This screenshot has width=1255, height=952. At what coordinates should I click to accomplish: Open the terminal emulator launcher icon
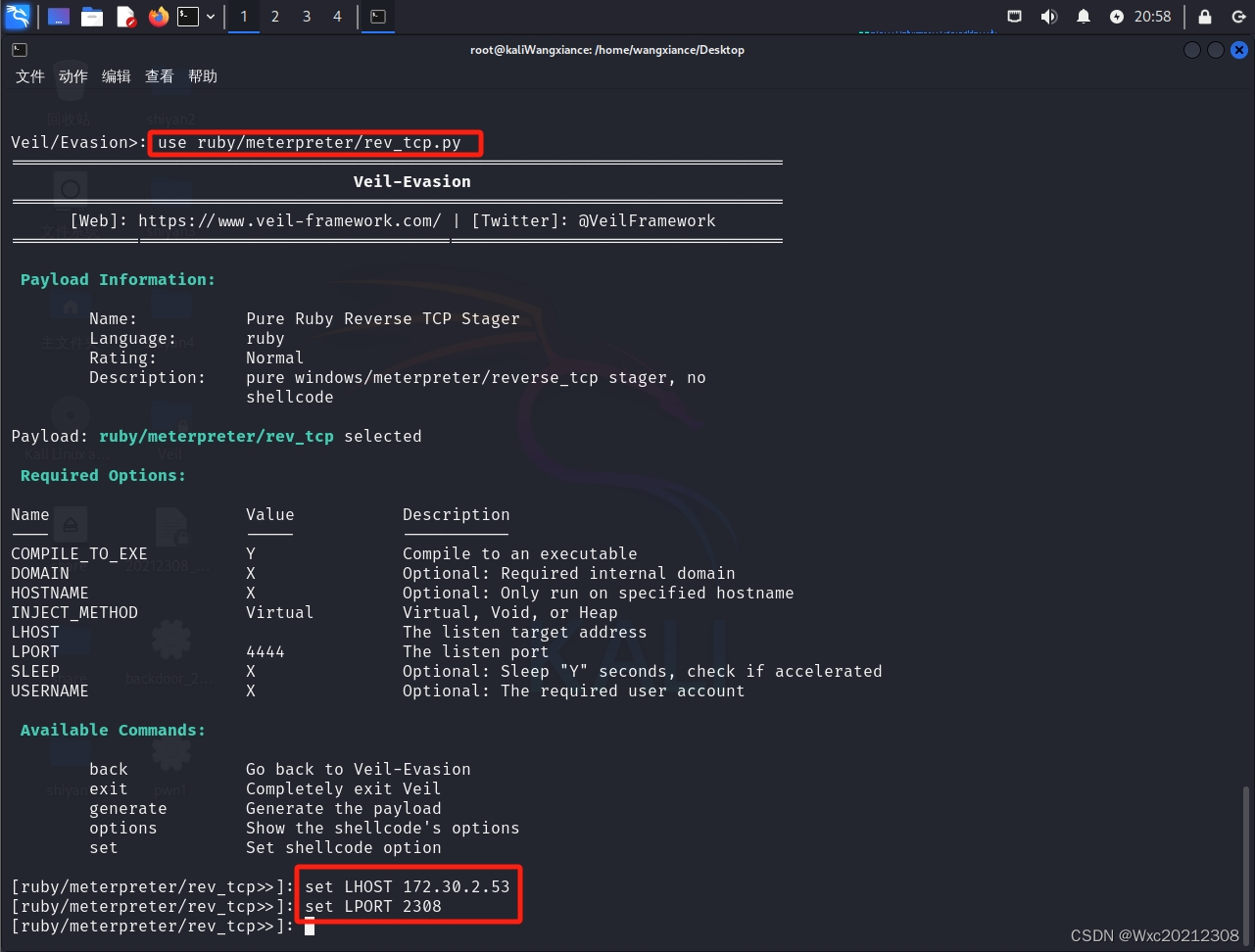(x=188, y=17)
